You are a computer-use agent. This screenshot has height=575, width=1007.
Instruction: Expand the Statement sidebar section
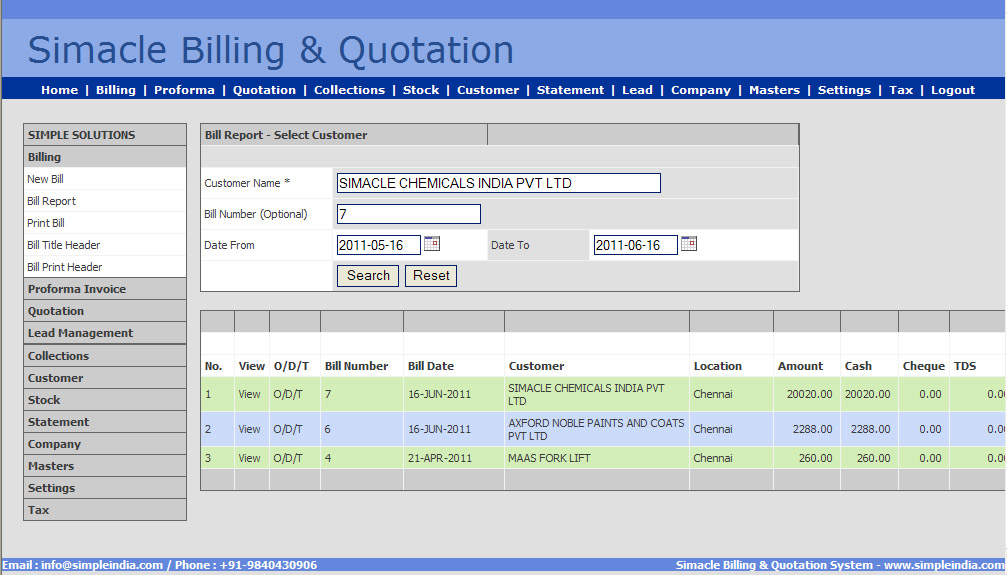pyautogui.click(x=58, y=422)
